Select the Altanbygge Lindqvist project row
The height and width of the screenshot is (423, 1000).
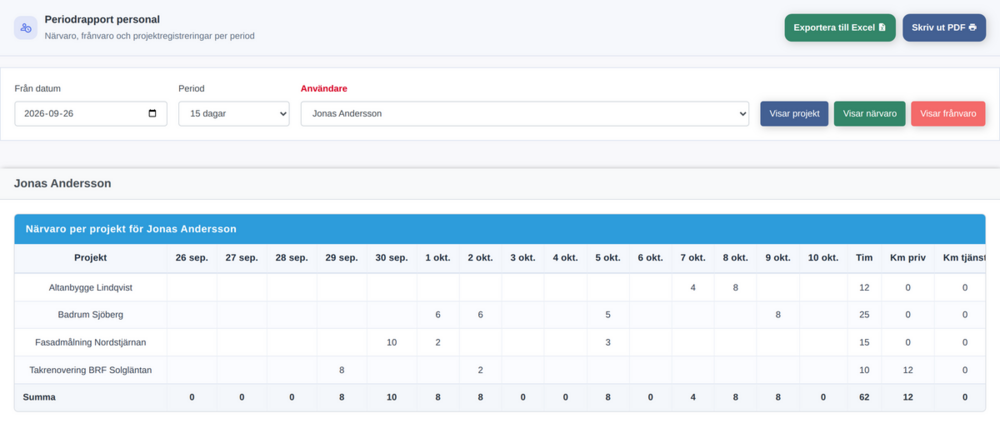coord(499,288)
